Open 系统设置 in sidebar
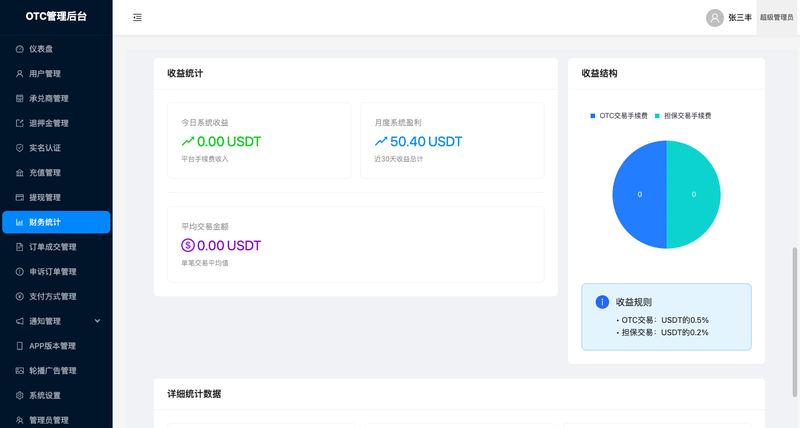Screen dimensions: 800x428 point(56,395)
